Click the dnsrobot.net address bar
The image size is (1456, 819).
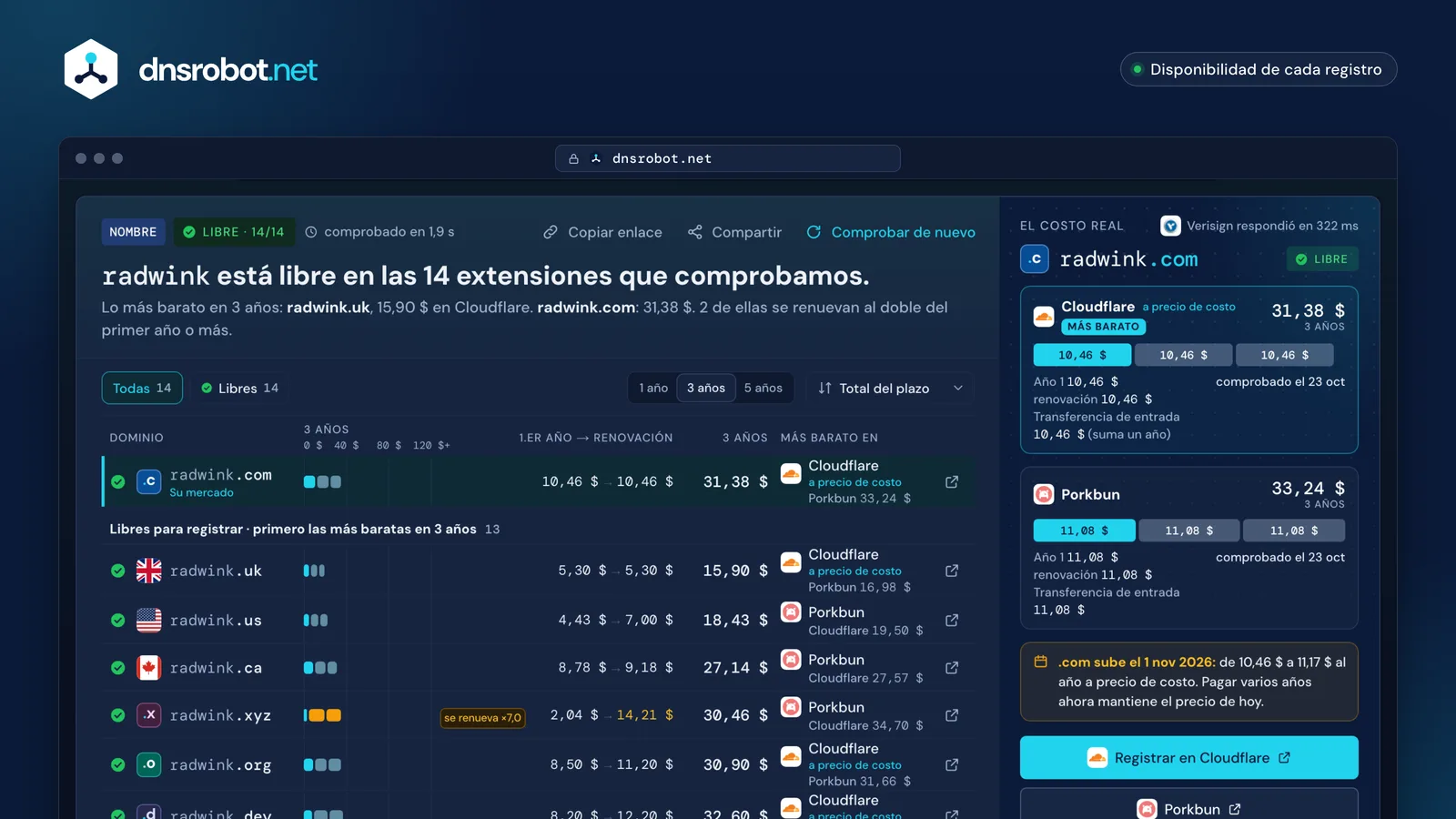tap(728, 158)
